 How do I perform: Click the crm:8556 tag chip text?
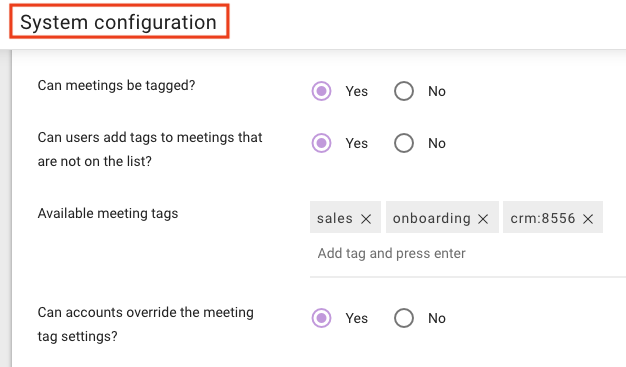[543, 218]
